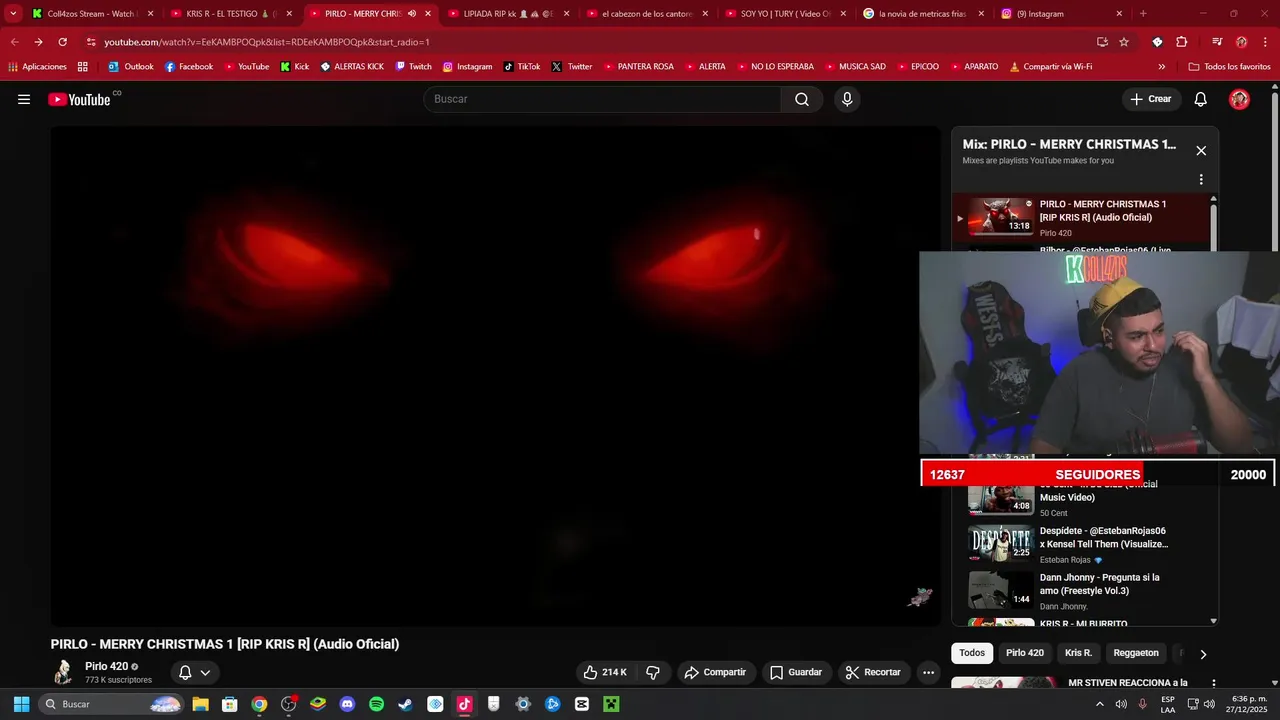The width and height of the screenshot is (1280, 720).
Task: Open the Chrome extensions puzzle icon
Action: pos(1181,42)
